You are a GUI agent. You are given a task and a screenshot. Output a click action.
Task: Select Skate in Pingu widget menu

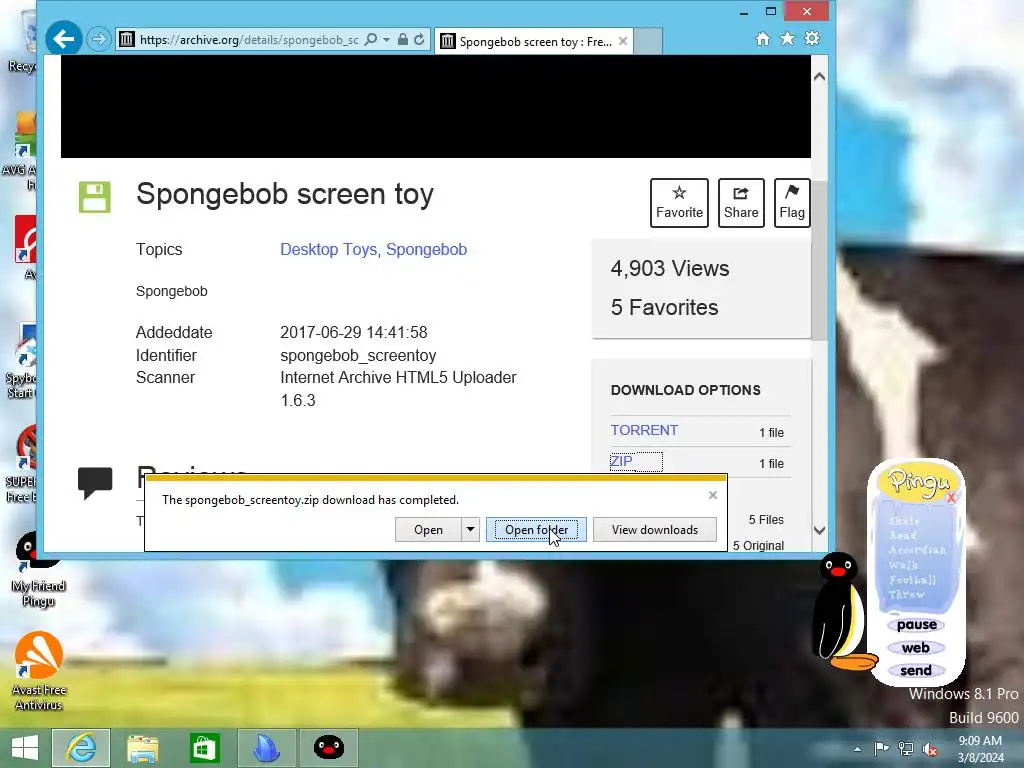(904, 521)
